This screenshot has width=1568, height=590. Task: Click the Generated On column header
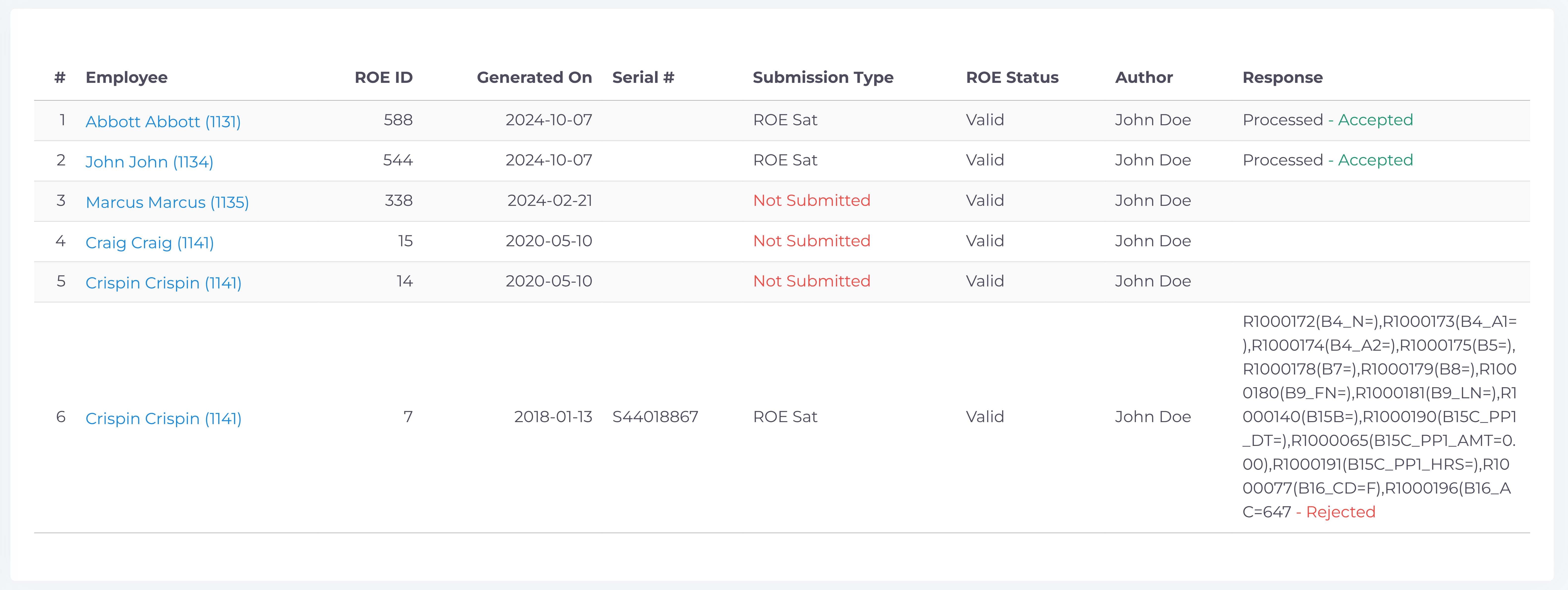tap(534, 77)
